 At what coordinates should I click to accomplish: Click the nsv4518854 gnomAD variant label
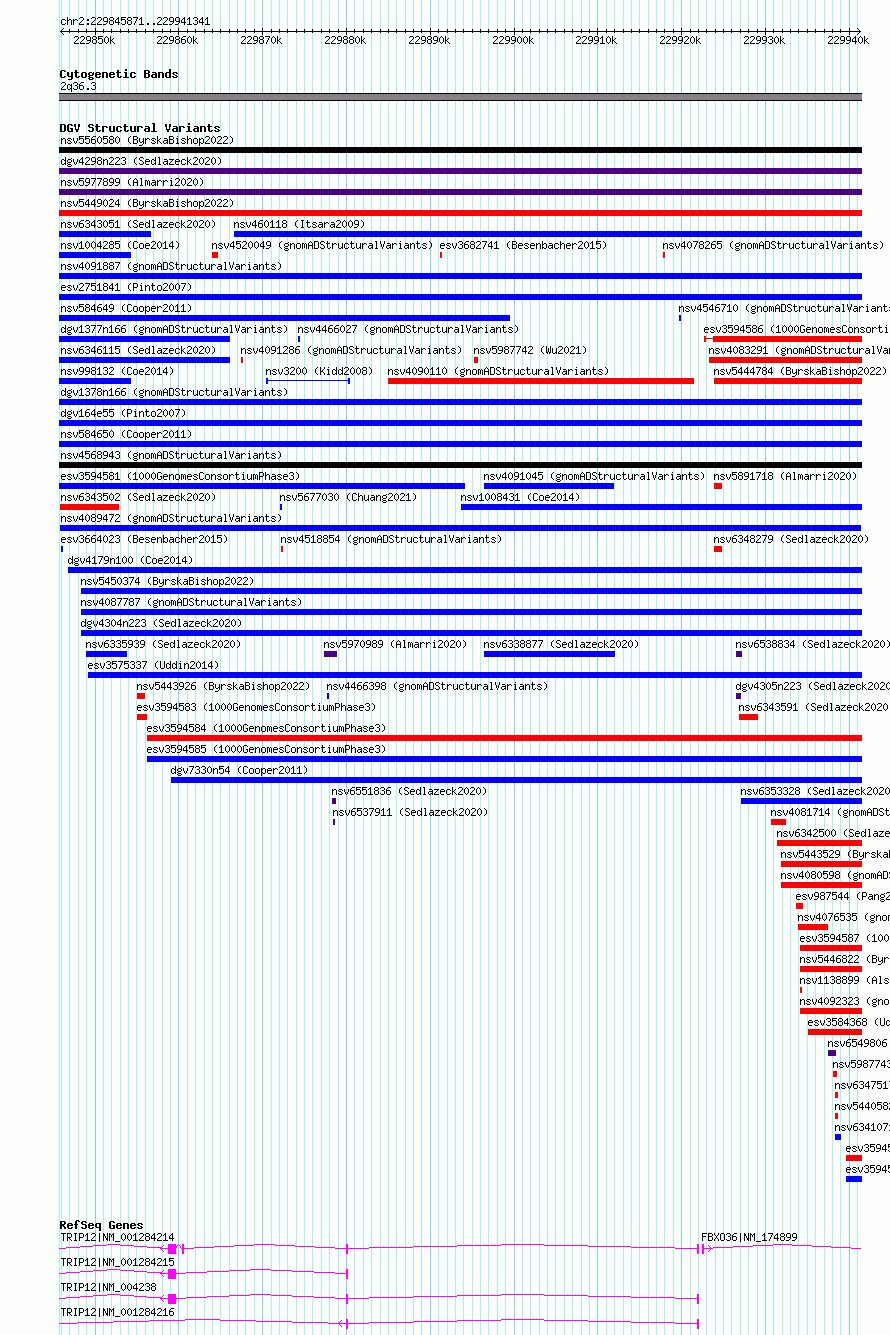391,539
